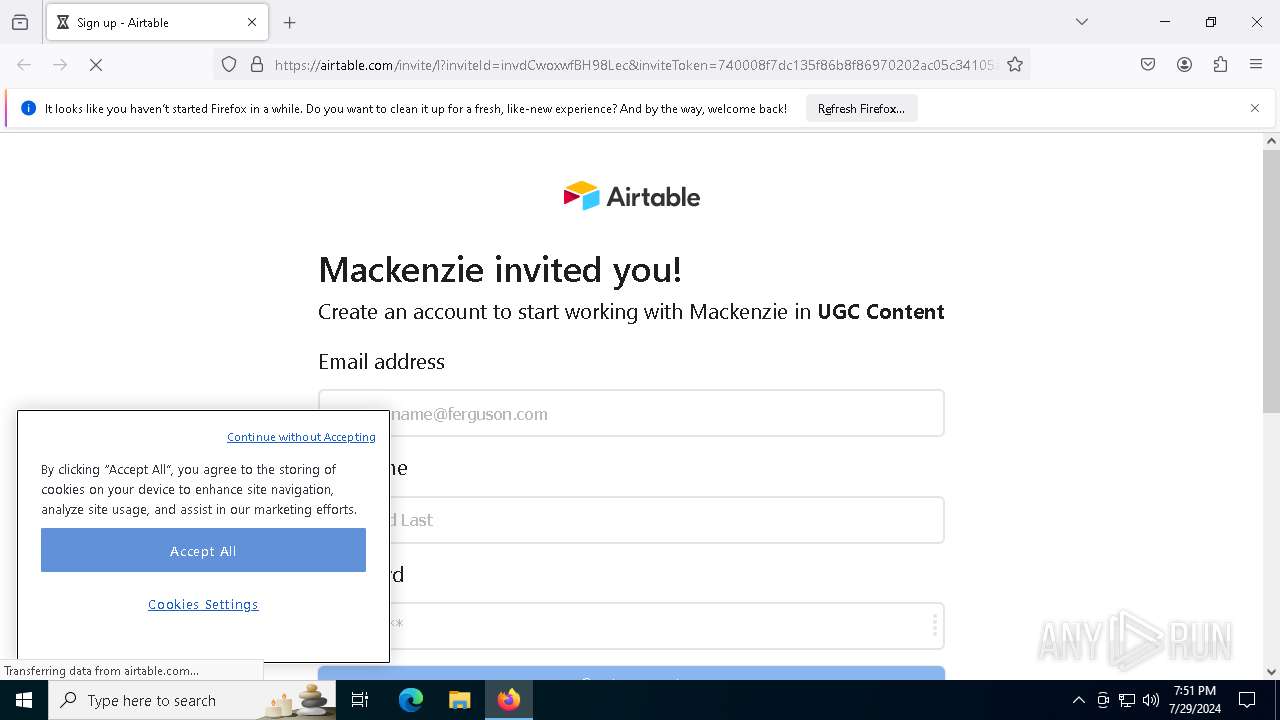Minimize the Firefox window
Screen dimensions: 1280x720
point(1165,22)
